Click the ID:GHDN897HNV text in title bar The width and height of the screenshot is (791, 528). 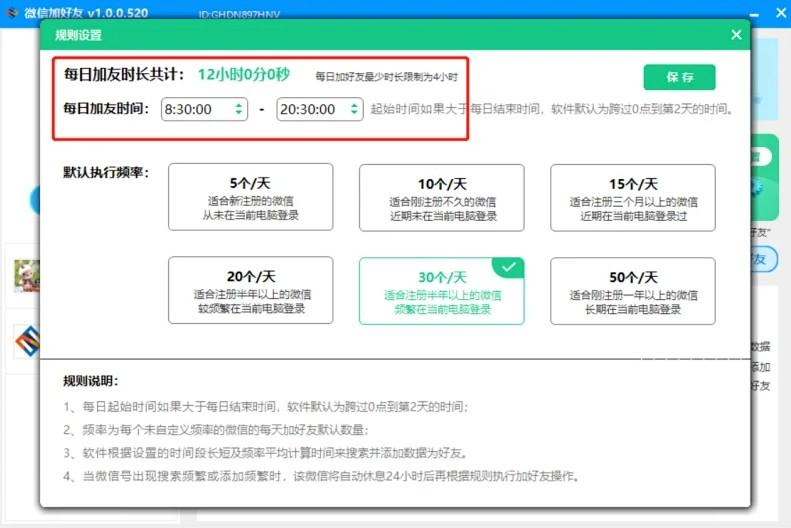(x=239, y=15)
